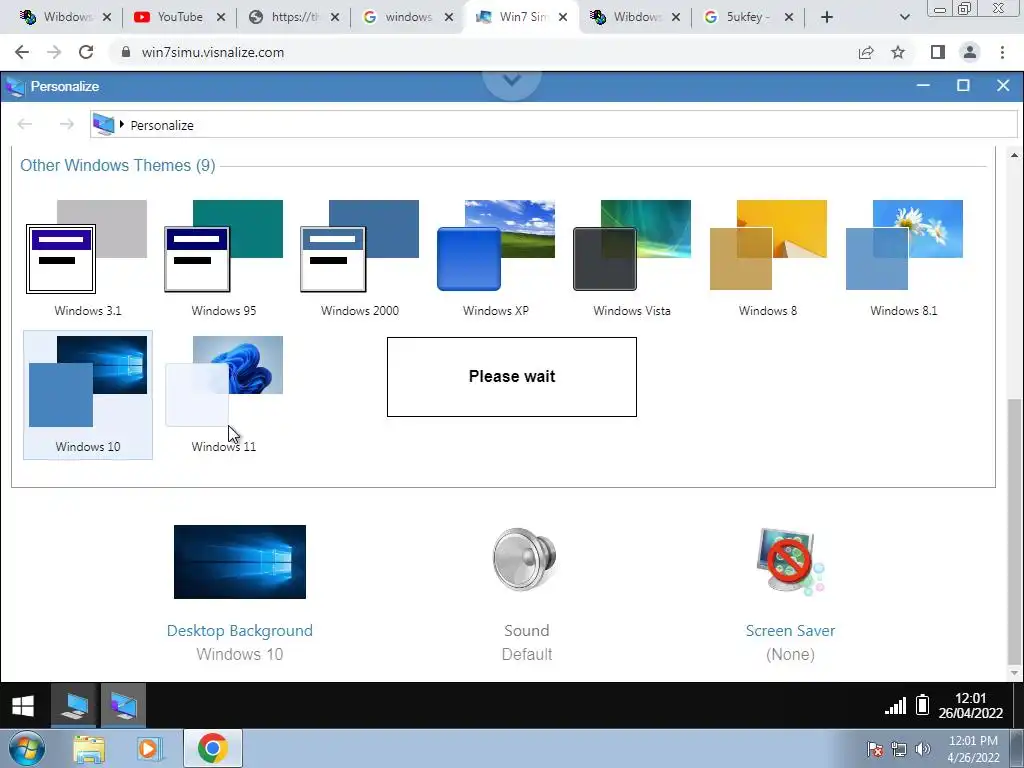Click the address bar URL
This screenshot has height=768, width=1024.
[x=213, y=52]
